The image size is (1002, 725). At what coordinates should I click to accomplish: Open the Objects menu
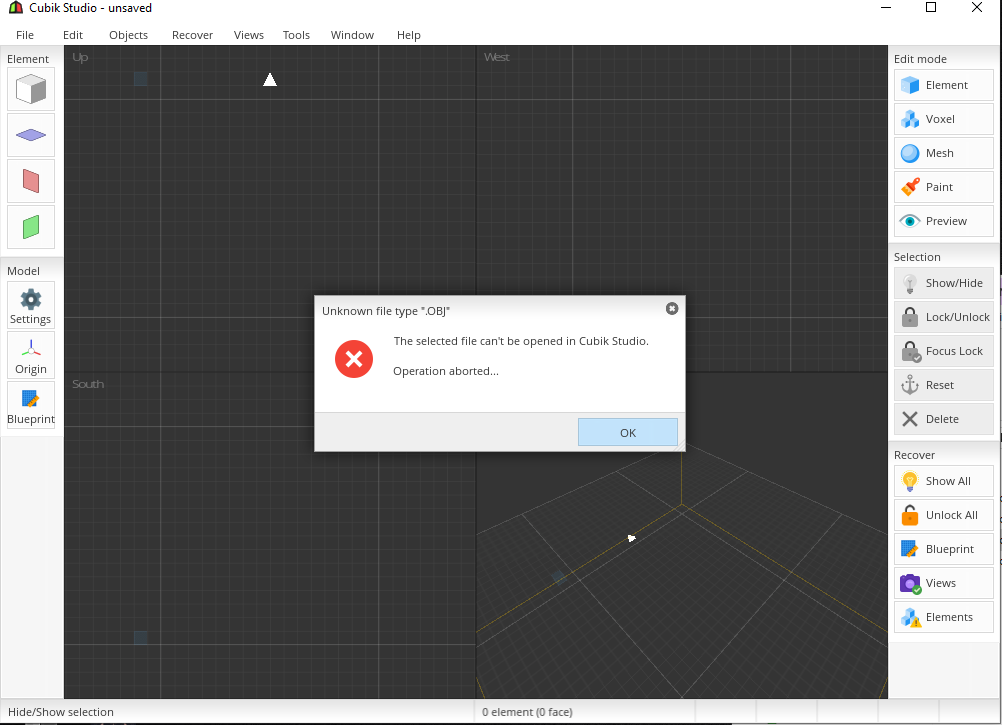click(128, 35)
